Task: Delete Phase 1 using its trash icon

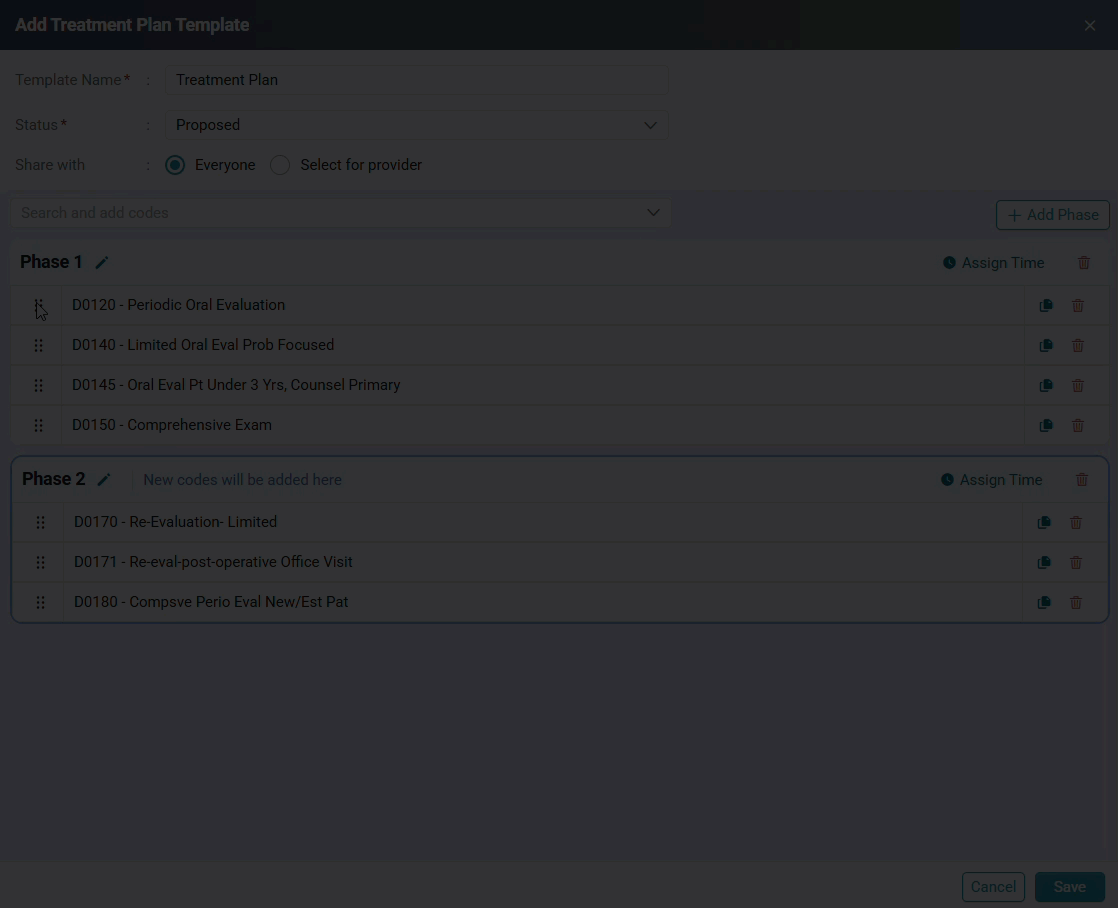Action: tap(1084, 262)
